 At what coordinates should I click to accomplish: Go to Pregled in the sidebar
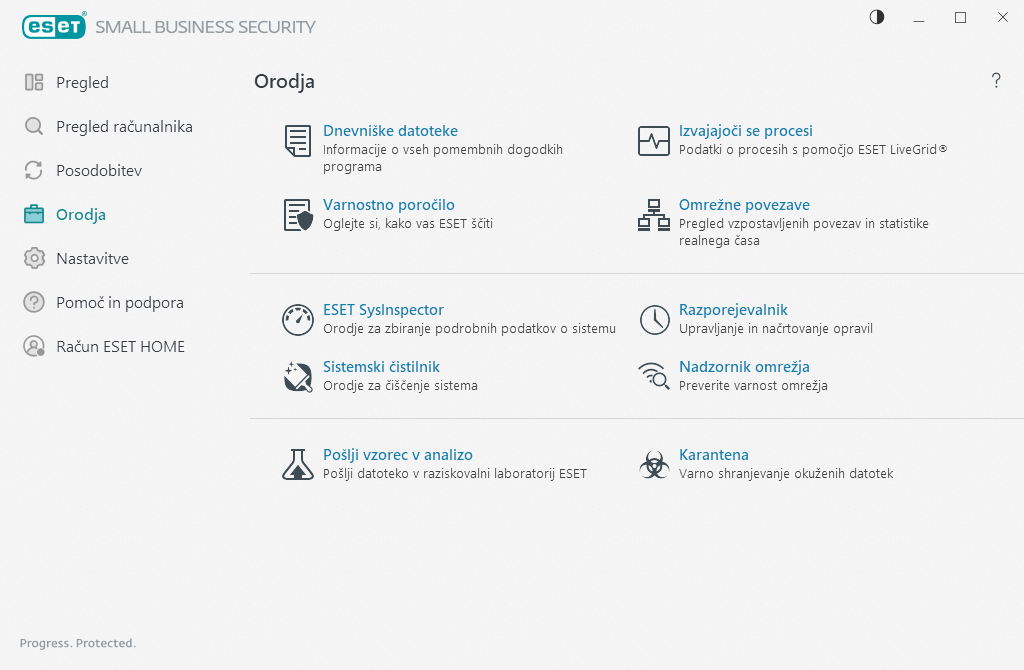tap(82, 83)
